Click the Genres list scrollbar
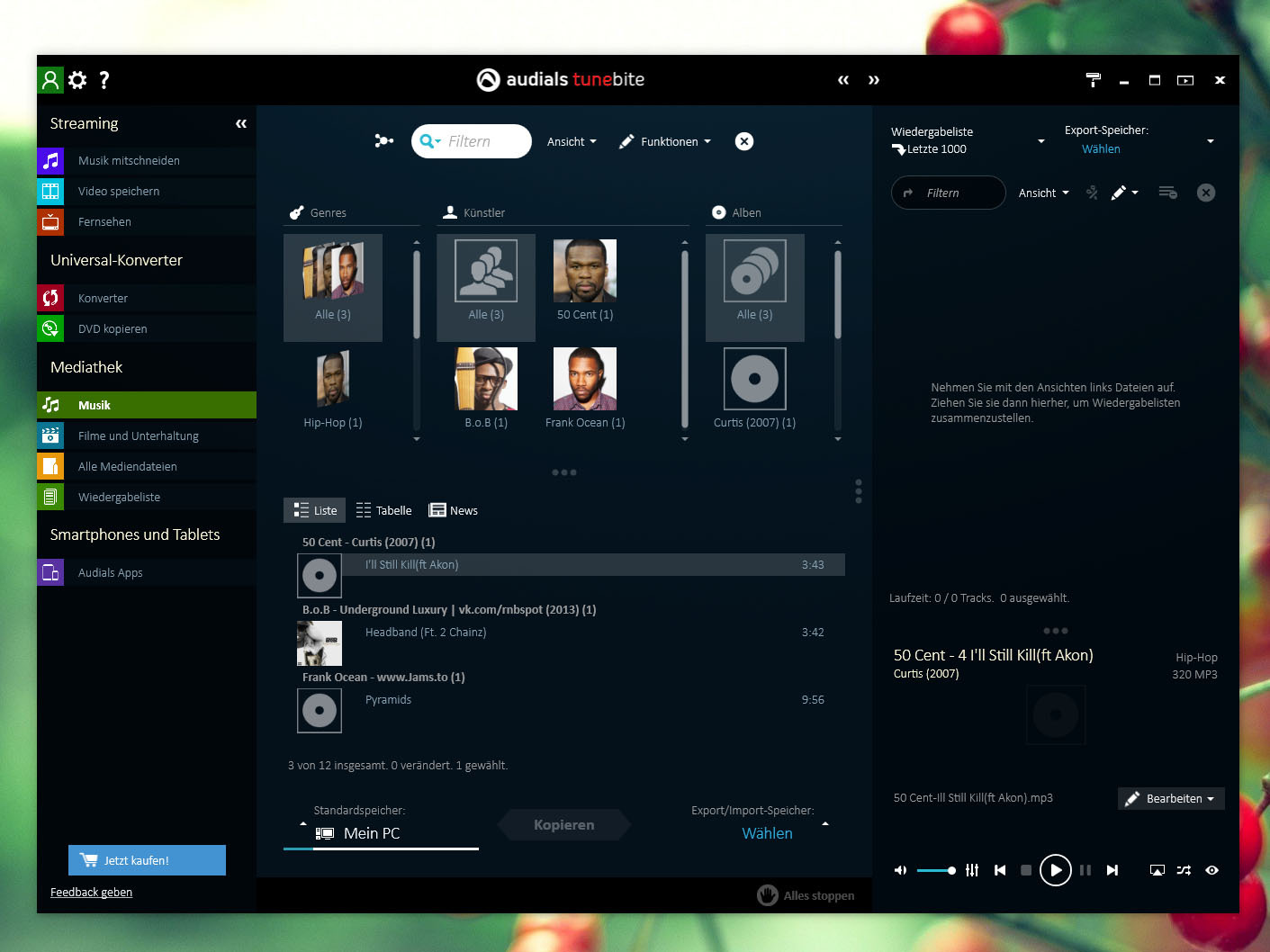The width and height of the screenshot is (1270, 952). coord(417,294)
